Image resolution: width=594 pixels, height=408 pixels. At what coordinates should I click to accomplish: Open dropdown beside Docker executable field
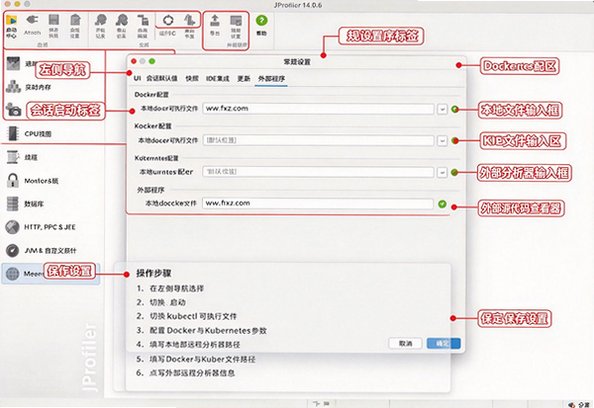pyautogui.click(x=442, y=109)
